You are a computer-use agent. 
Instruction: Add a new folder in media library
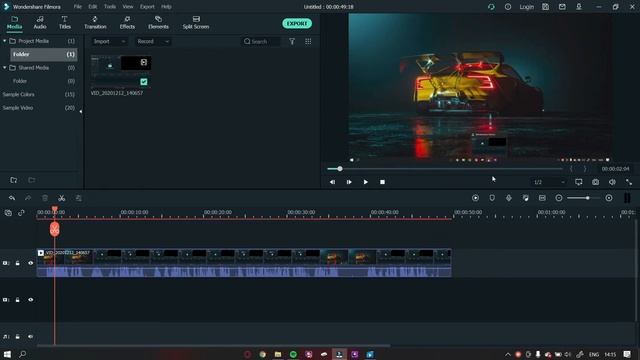[x=13, y=180]
